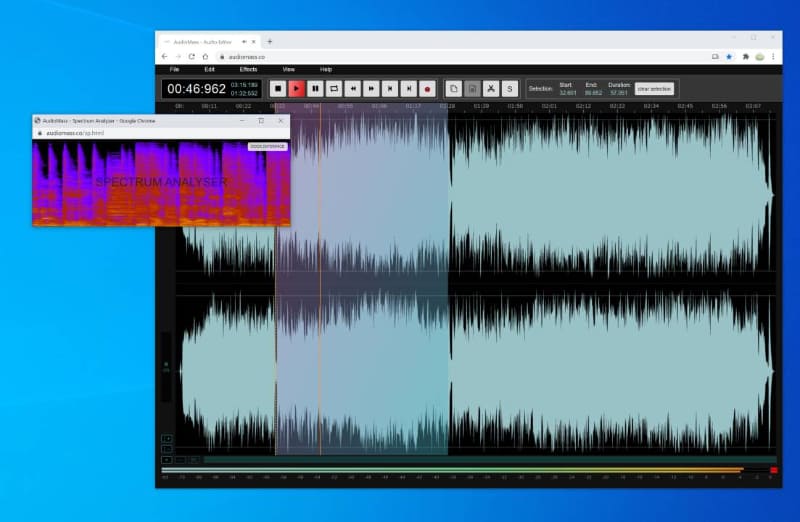Click the red Play button

[296, 89]
